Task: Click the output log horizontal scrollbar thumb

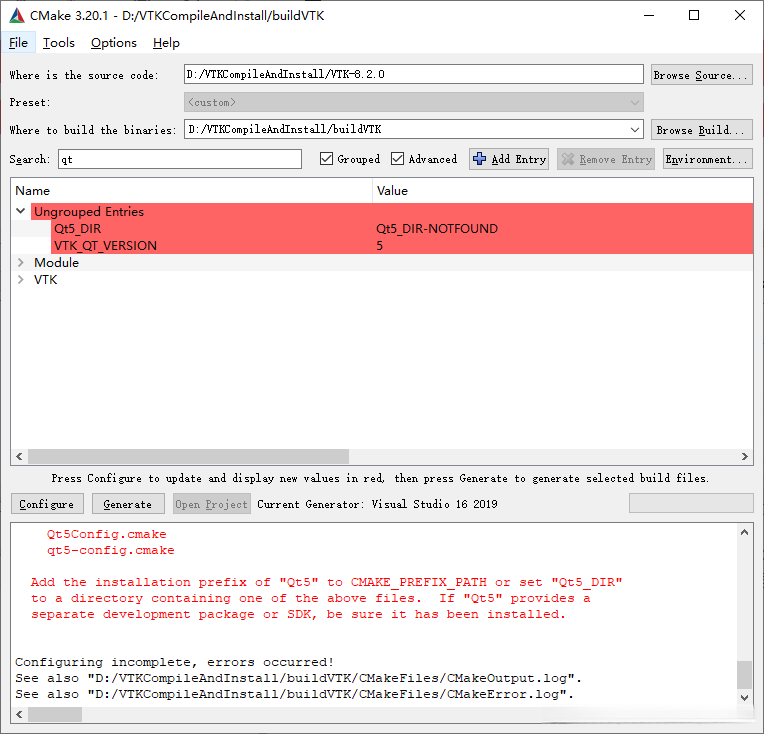Action: (55, 715)
